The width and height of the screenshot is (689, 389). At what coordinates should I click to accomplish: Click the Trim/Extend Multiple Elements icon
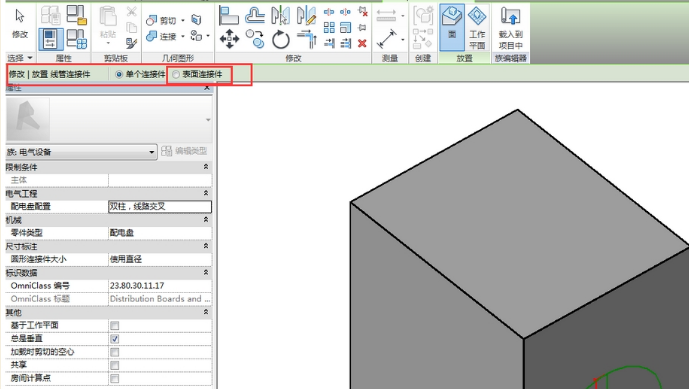(x=346, y=43)
